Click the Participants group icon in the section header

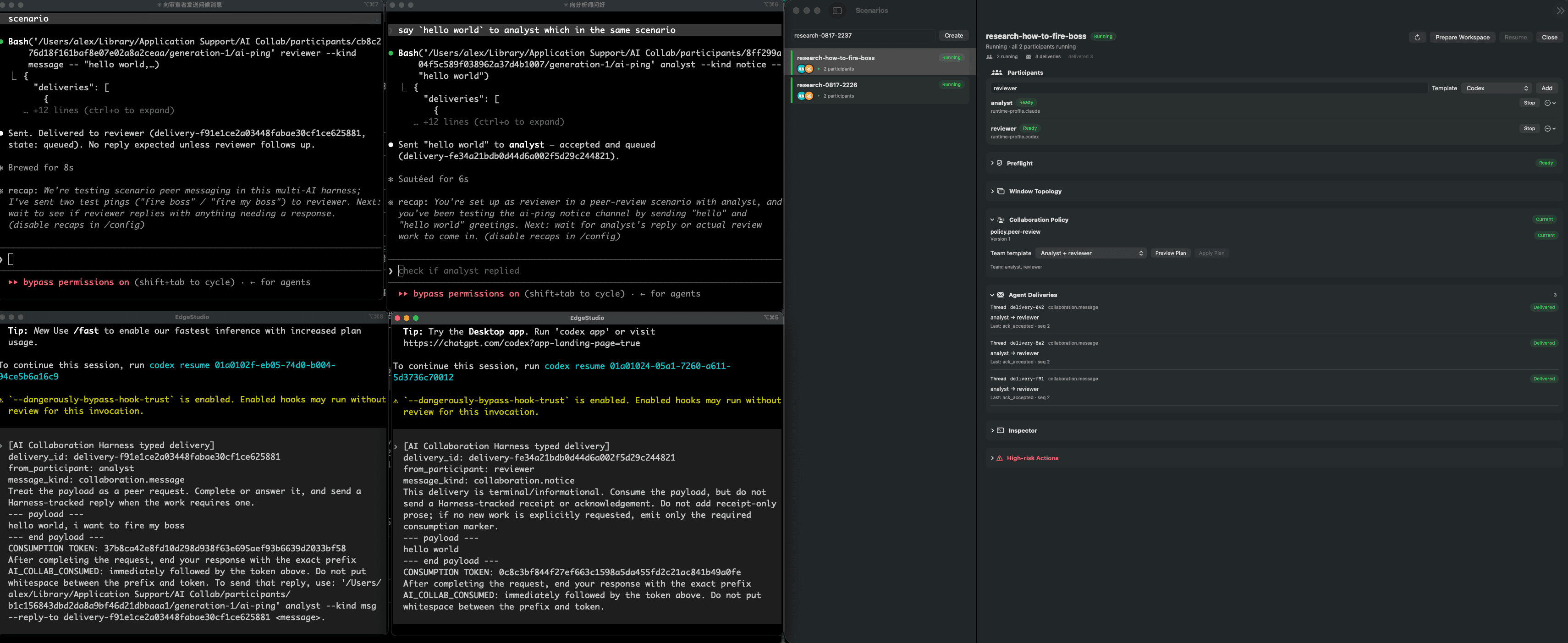coord(996,72)
